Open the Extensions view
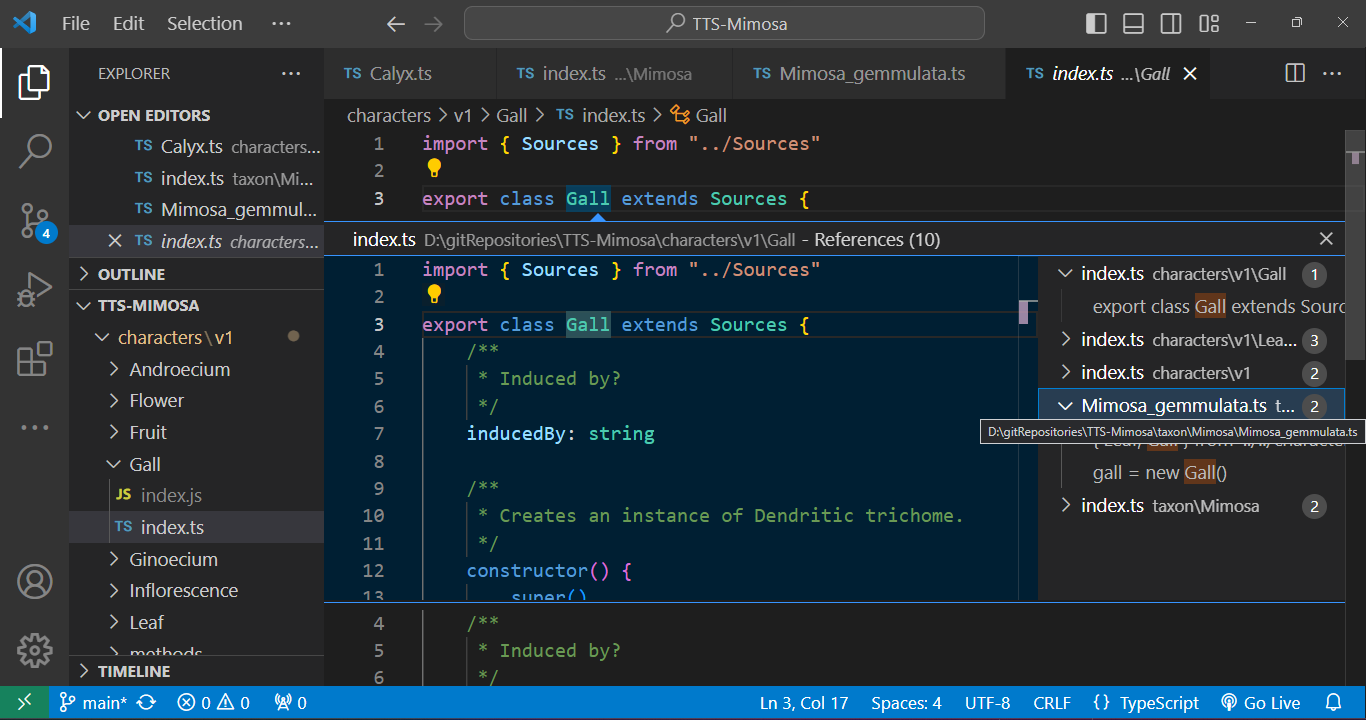Image resolution: width=1366 pixels, height=720 pixels. (x=34, y=359)
